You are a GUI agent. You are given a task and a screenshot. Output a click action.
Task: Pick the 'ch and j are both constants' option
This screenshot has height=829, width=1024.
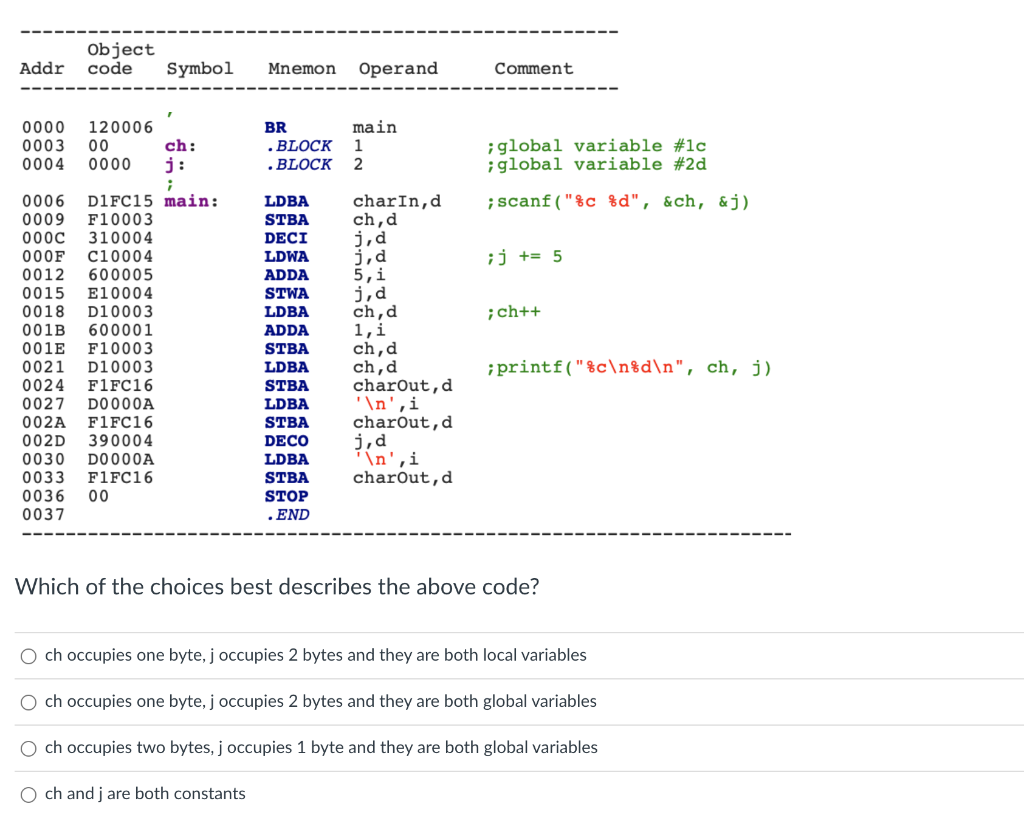[x=28, y=794]
